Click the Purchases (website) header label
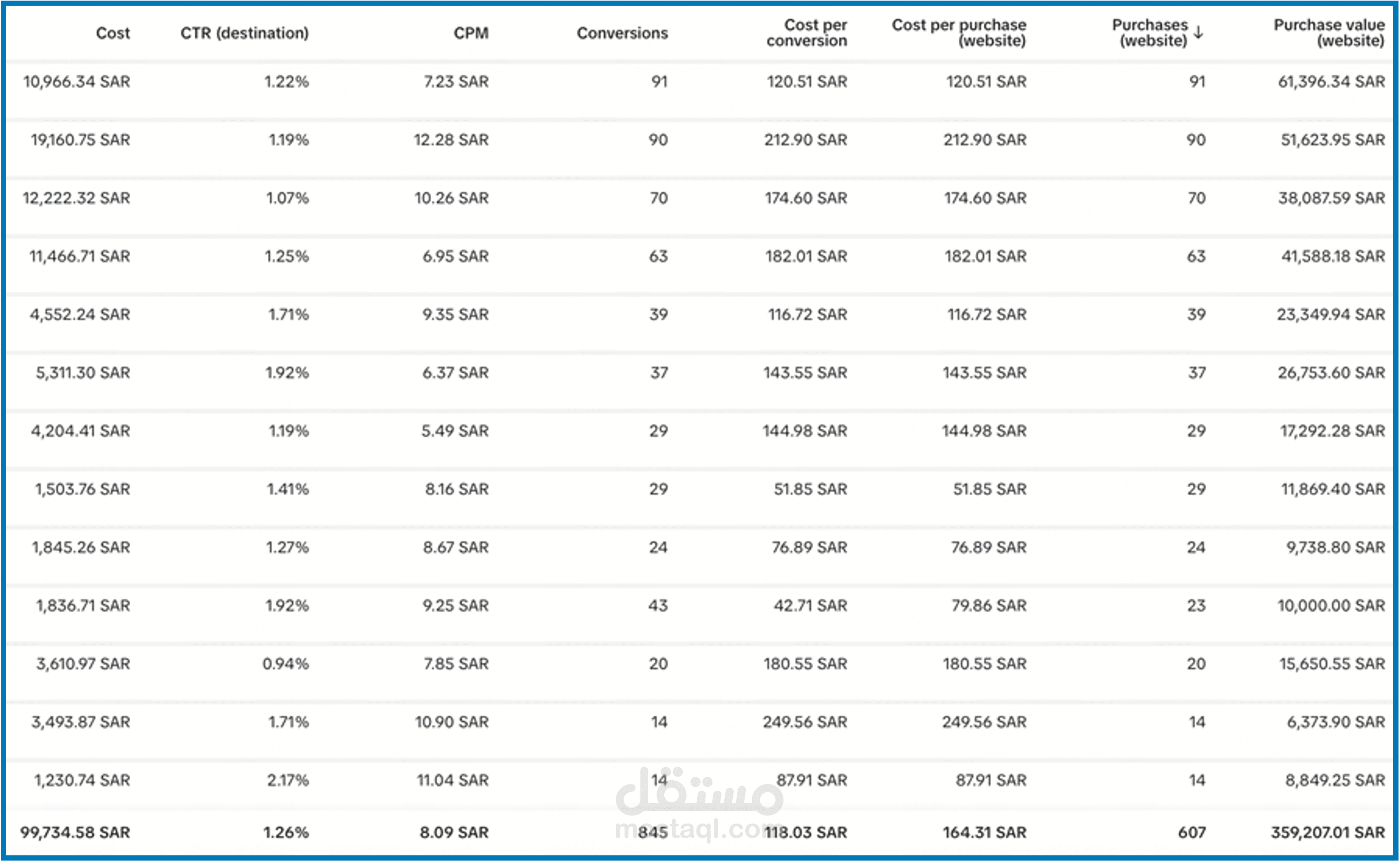 click(1150, 32)
